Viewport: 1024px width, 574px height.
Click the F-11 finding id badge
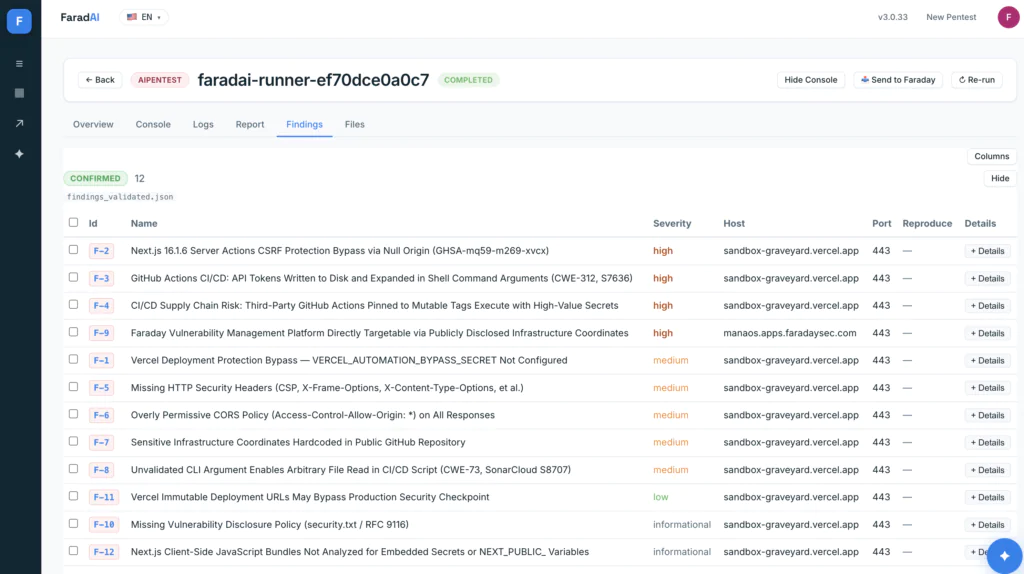(104, 498)
